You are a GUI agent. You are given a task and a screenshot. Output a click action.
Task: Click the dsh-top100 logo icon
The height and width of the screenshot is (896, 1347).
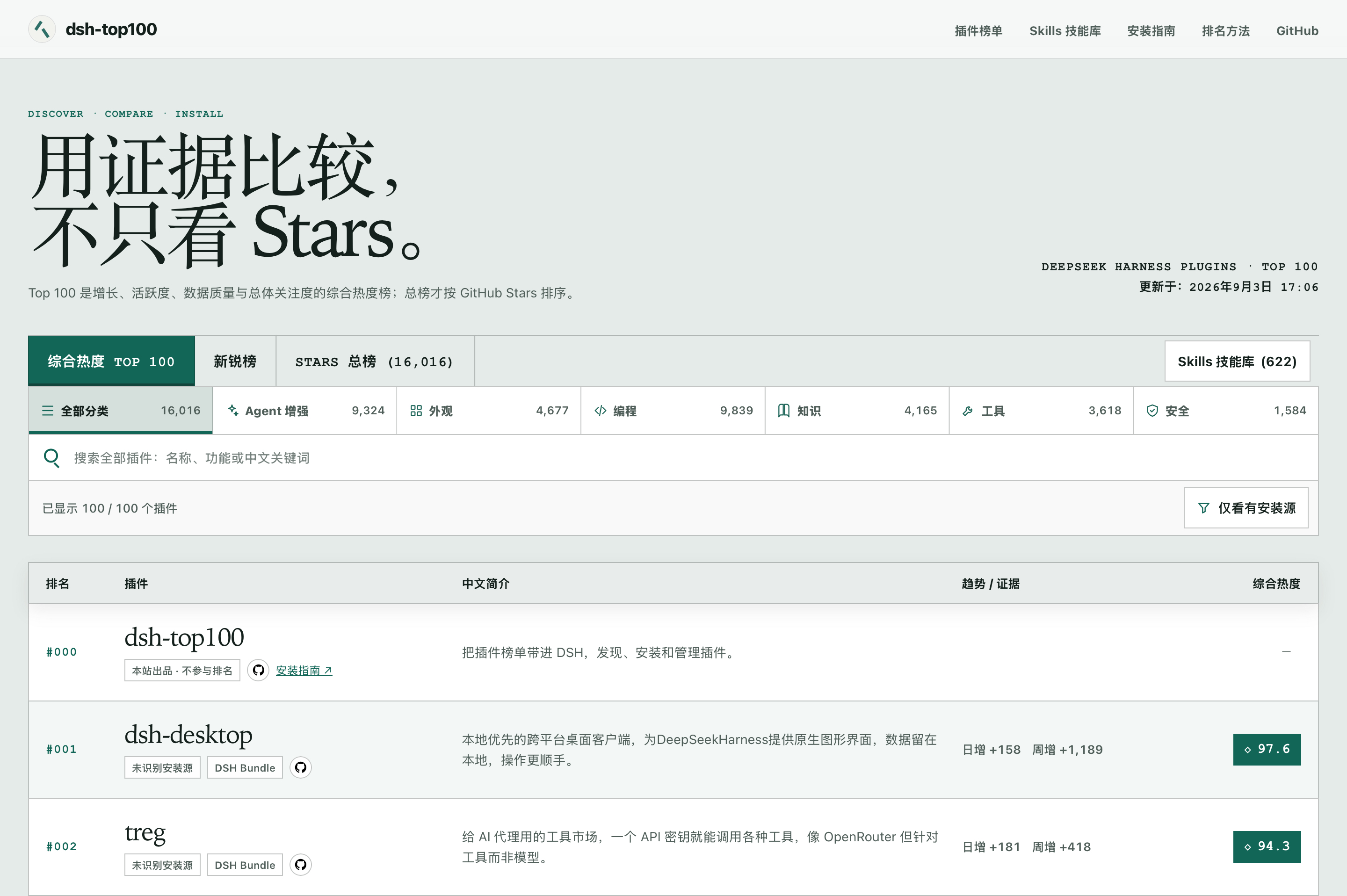click(42, 29)
